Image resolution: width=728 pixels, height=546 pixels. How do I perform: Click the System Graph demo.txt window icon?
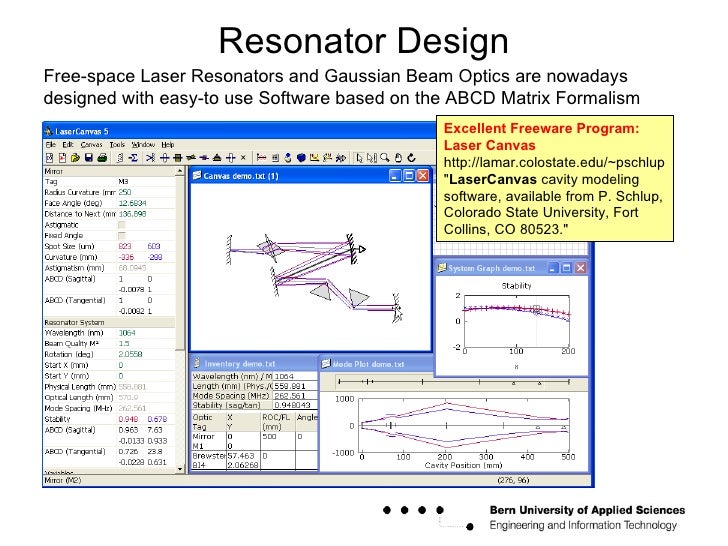point(442,268)
